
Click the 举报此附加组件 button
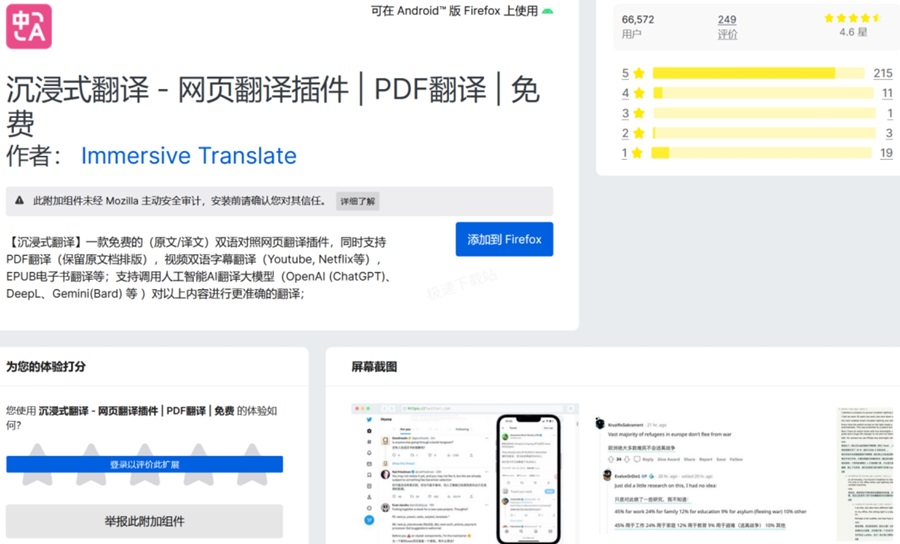(x=145, y=521)
